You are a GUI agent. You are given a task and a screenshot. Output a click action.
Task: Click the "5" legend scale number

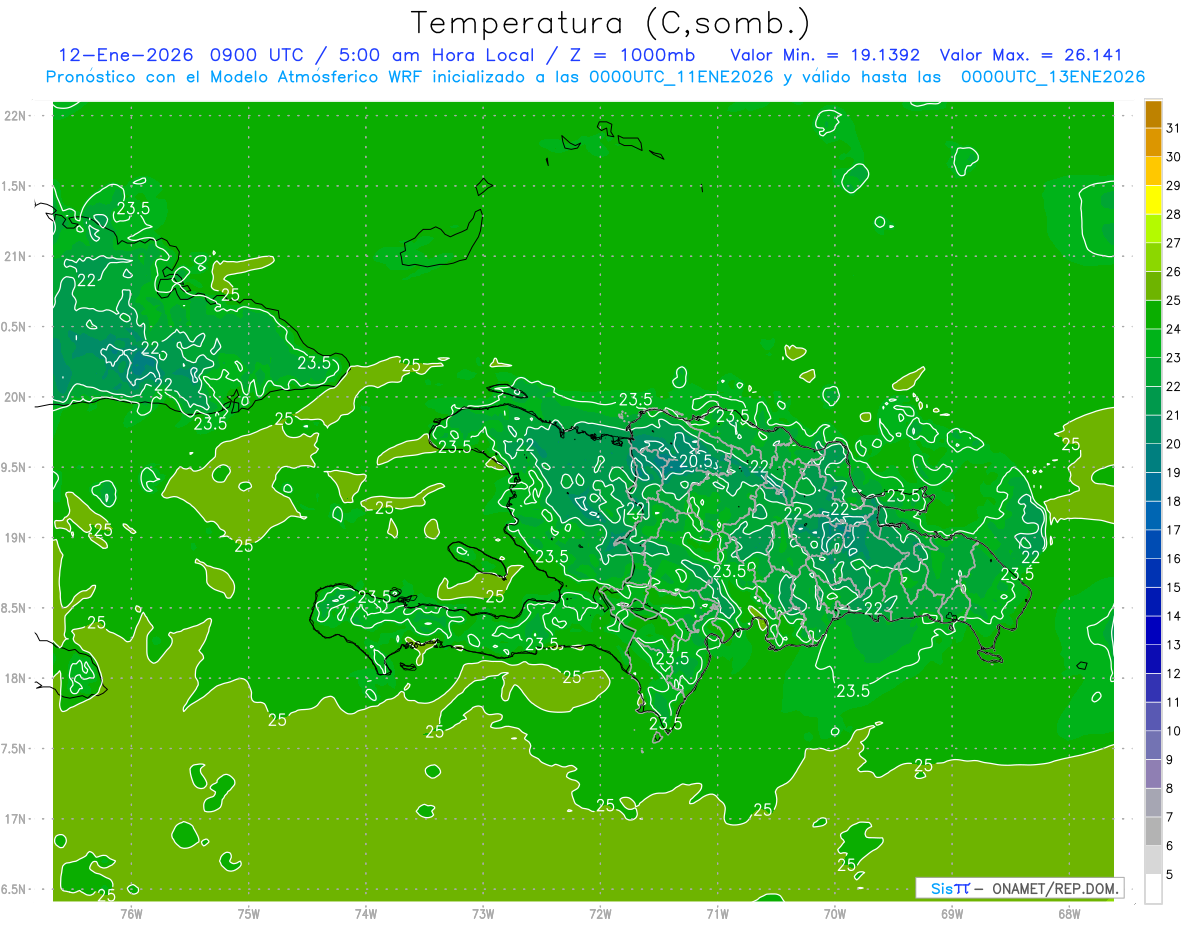1170,875
